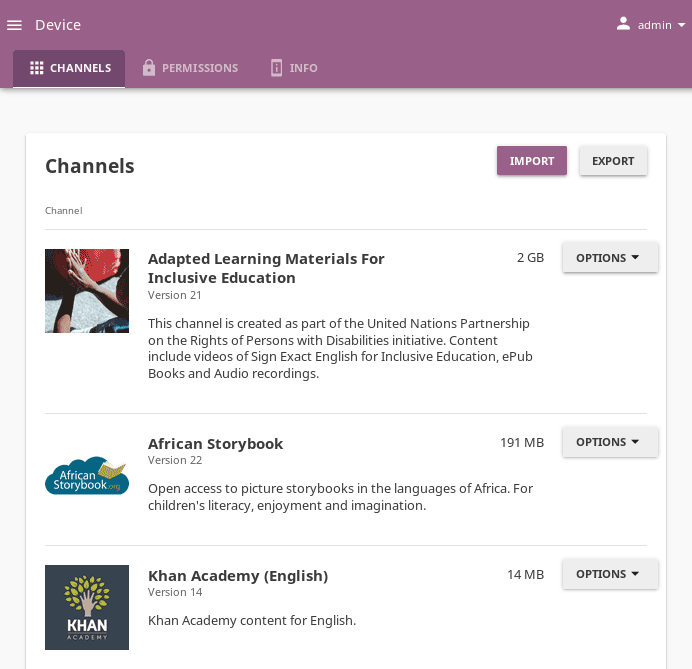Click the Khan Academy logo thumbnail

87,607
